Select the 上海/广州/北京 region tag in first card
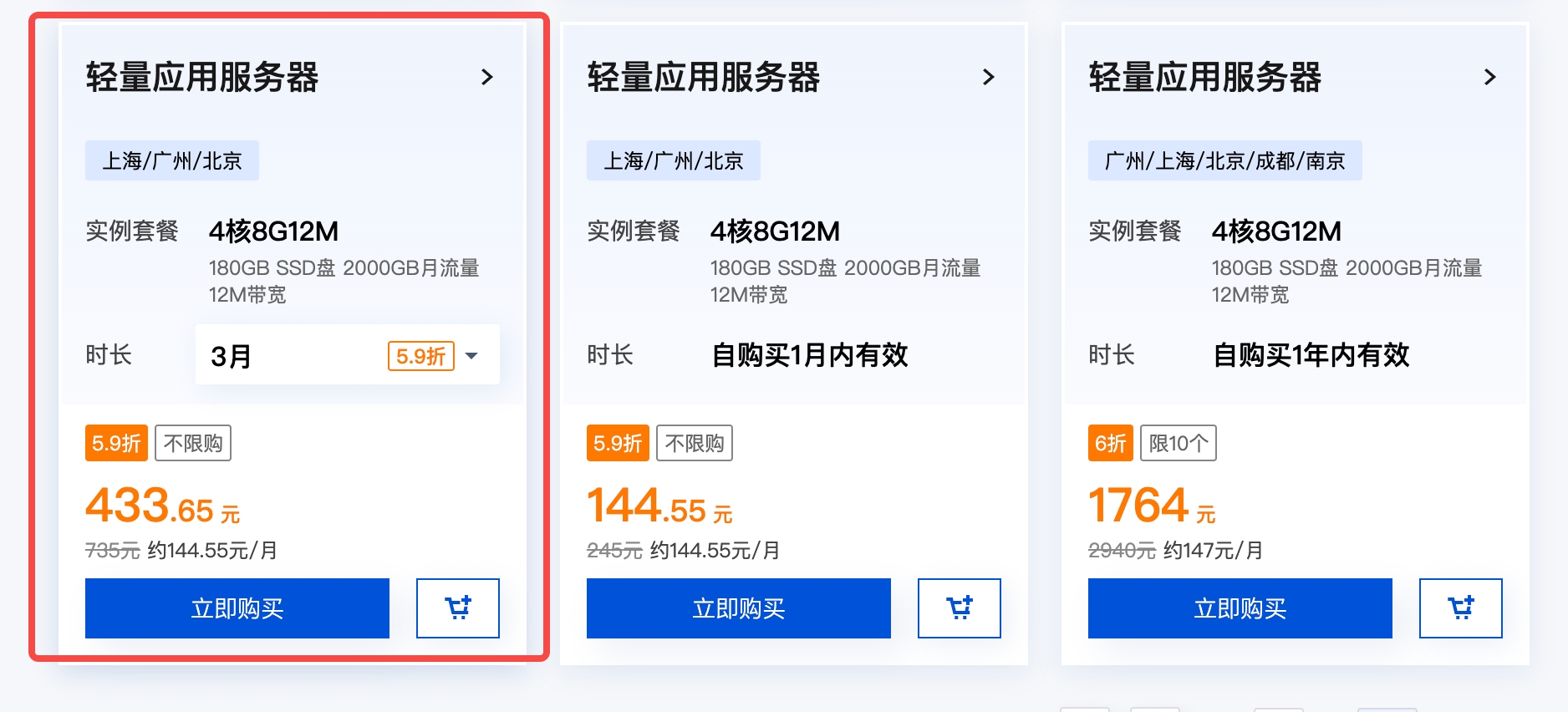1568x712 pixels. [x=172, y=160]
